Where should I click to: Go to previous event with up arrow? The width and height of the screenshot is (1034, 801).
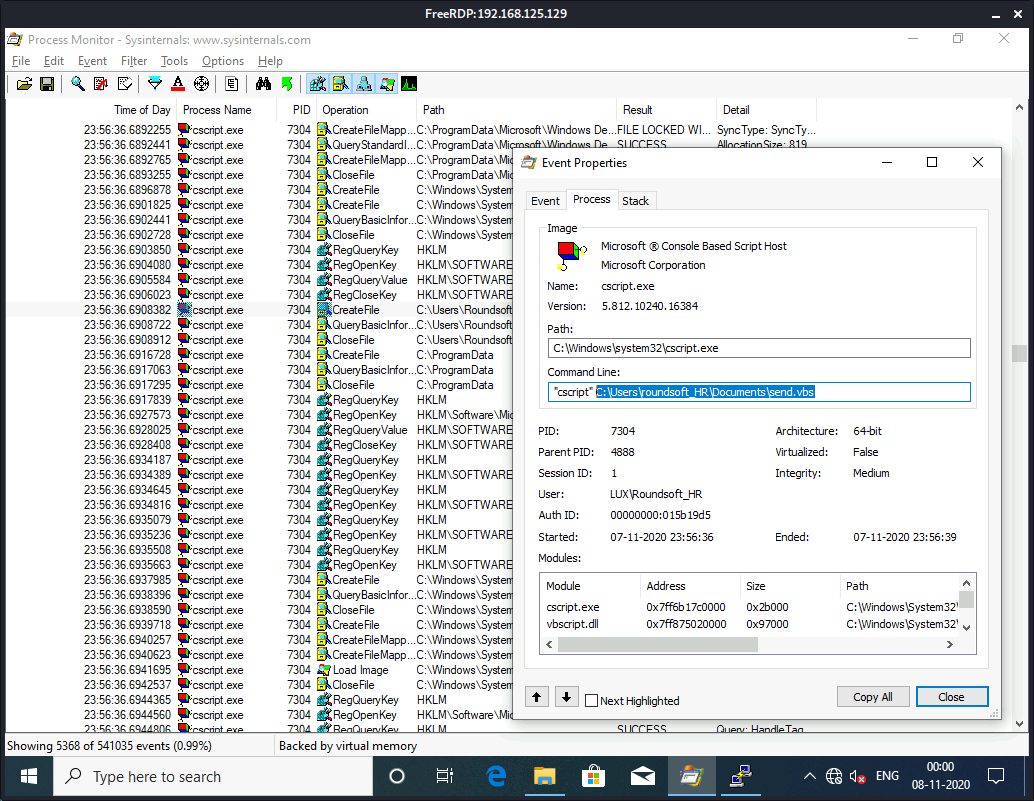click(537, 697)
